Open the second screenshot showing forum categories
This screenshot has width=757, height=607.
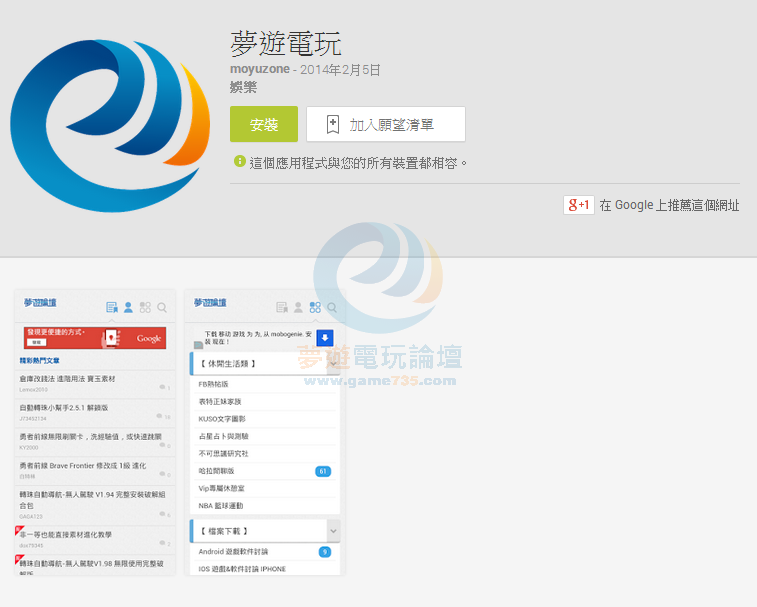(265, 432)
